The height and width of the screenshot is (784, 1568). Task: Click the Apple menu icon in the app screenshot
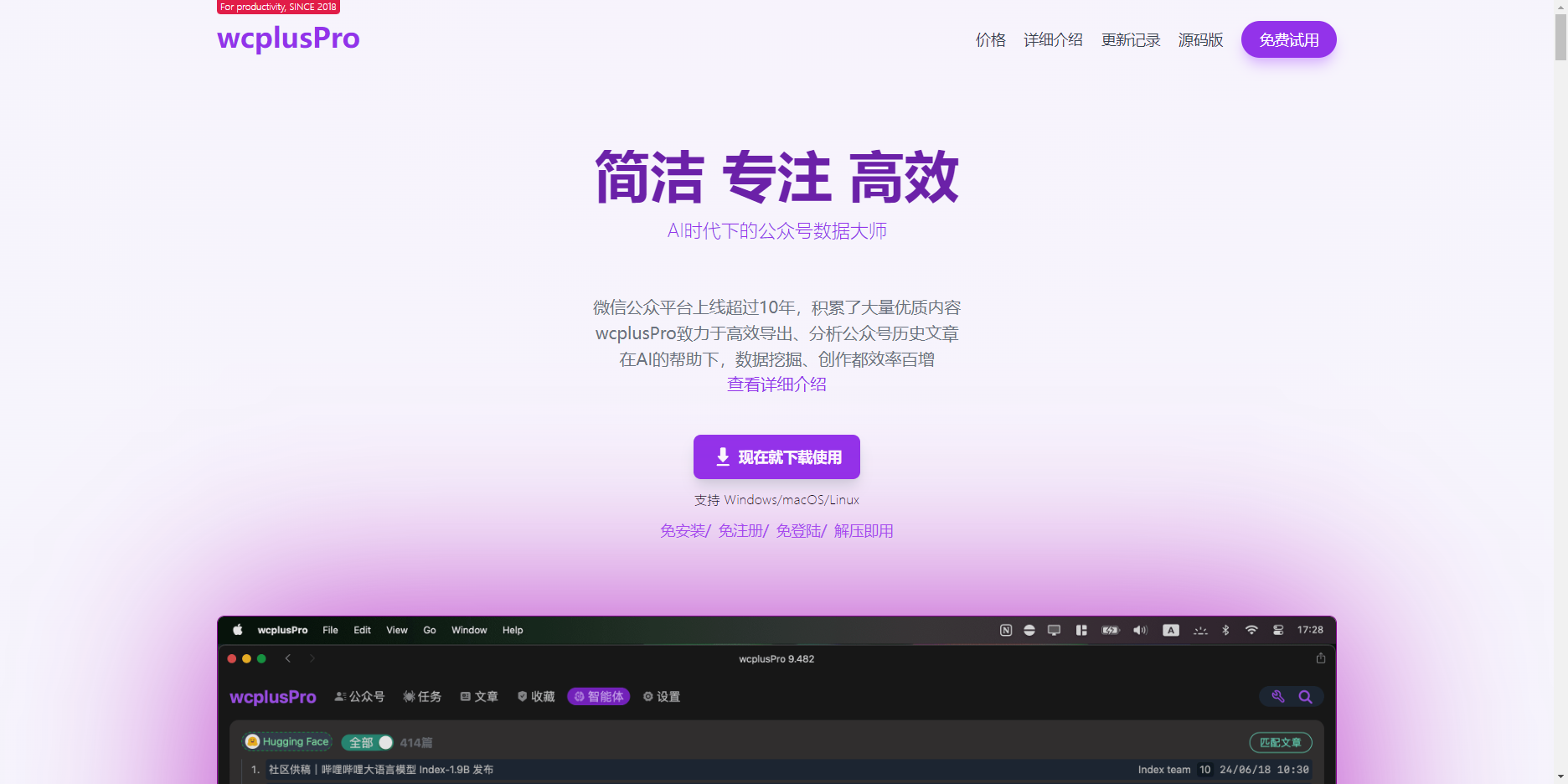[x=237, y=630]
